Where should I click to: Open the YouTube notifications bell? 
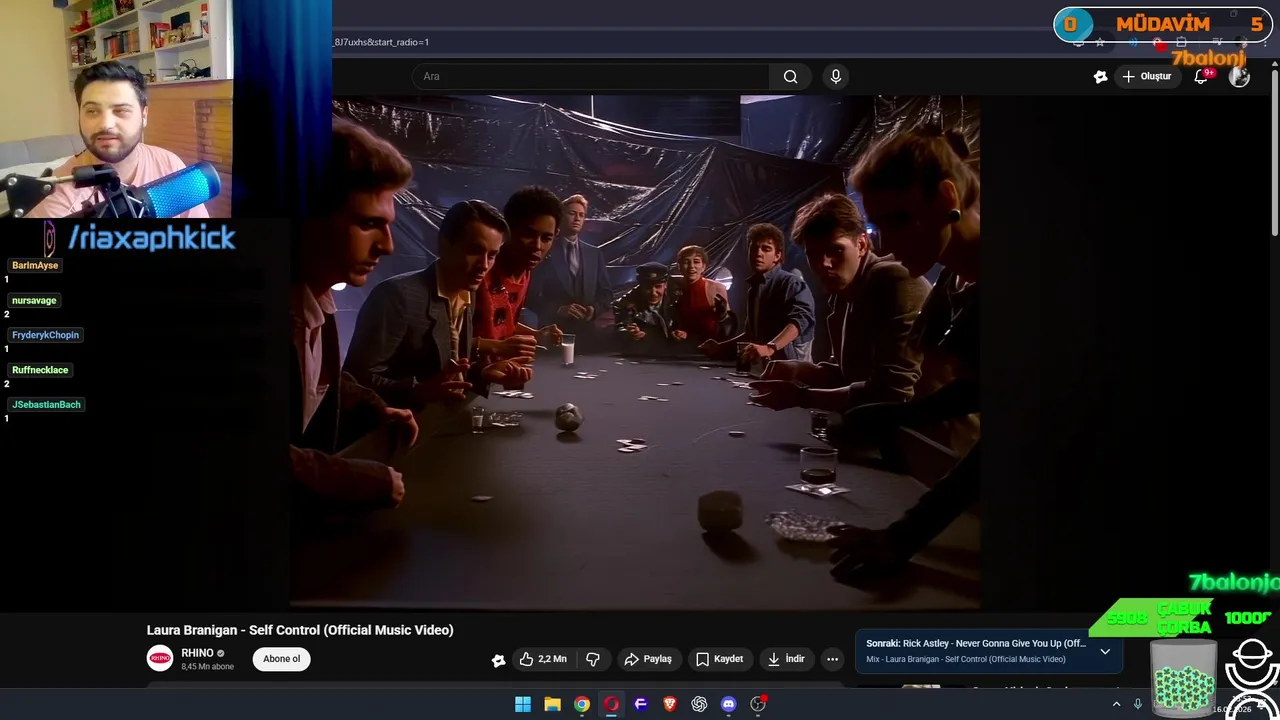(x=1202, y=76)
